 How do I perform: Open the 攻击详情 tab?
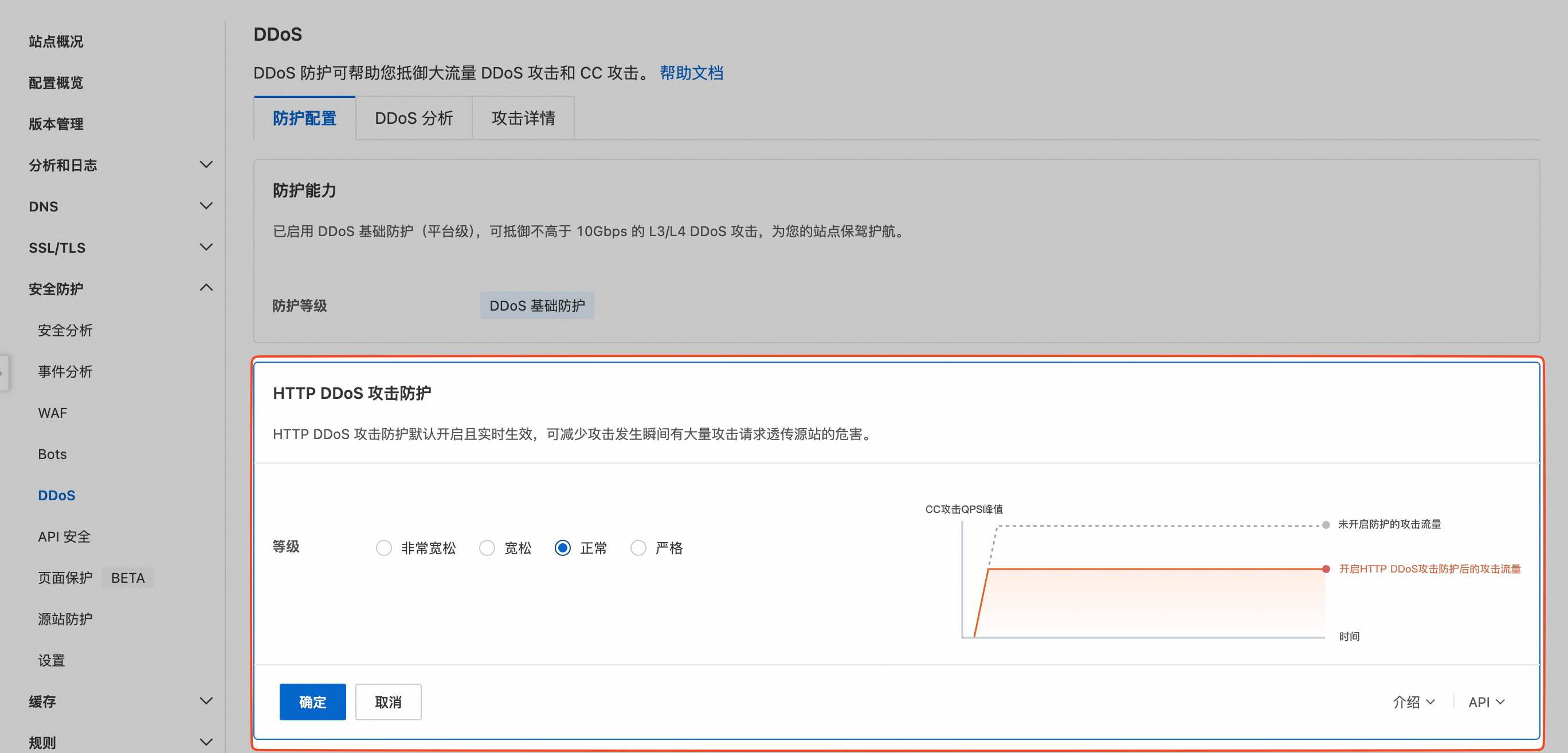(523, 118)
